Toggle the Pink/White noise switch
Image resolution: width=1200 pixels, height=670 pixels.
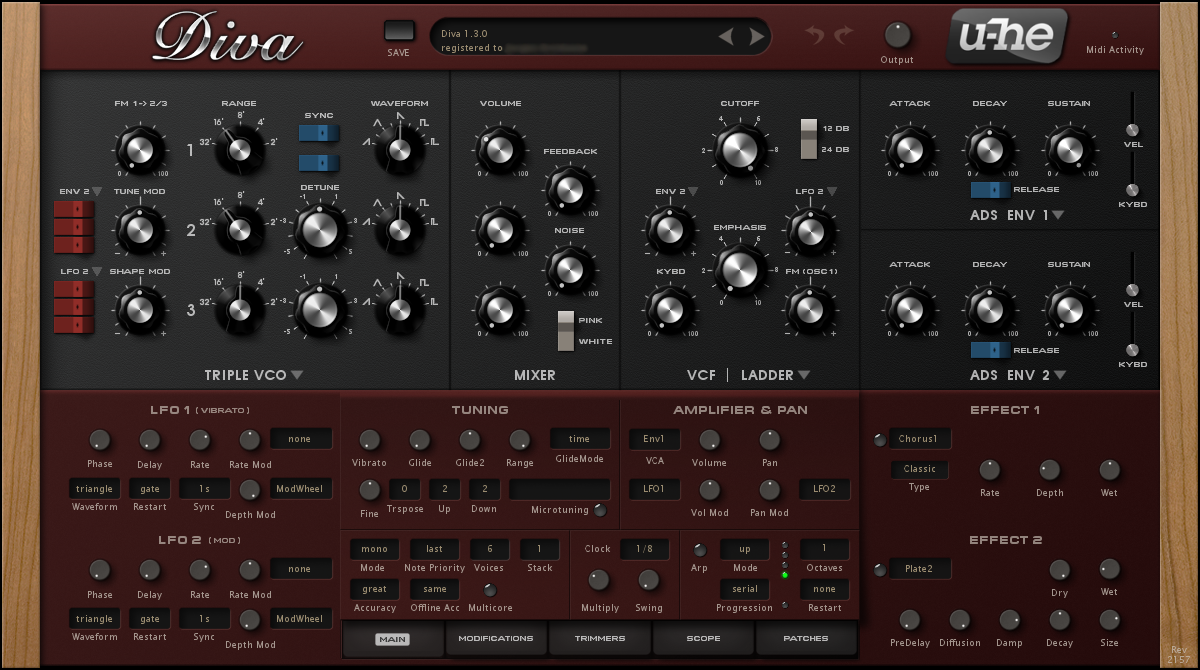pyautogui.click(x=567, y=330)
